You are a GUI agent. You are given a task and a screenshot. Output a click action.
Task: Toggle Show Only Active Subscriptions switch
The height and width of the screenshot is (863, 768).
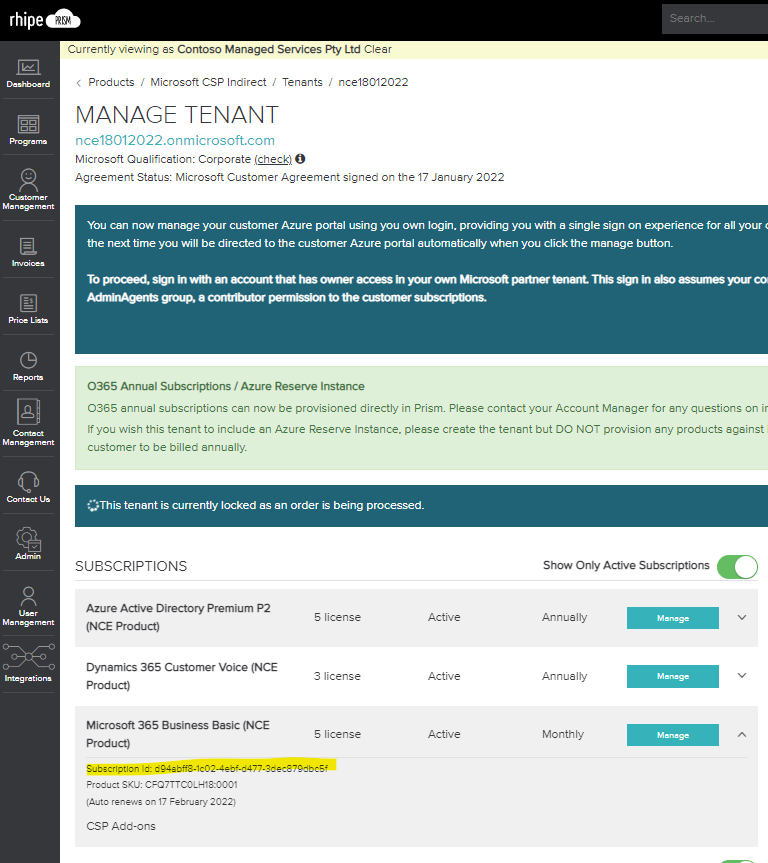pos(737,566)
